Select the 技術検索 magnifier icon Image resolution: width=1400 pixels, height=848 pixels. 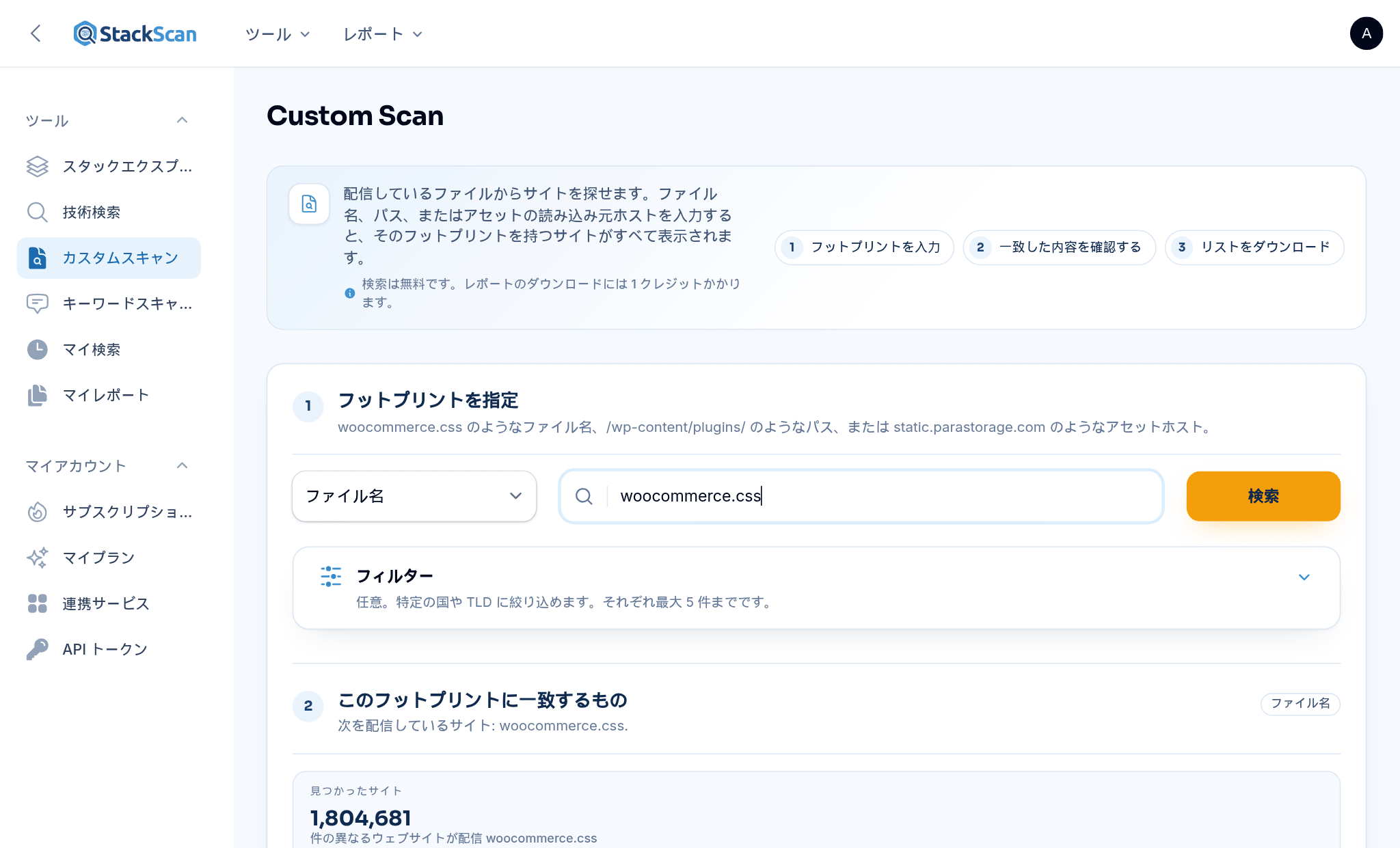(x=38, y=212)
